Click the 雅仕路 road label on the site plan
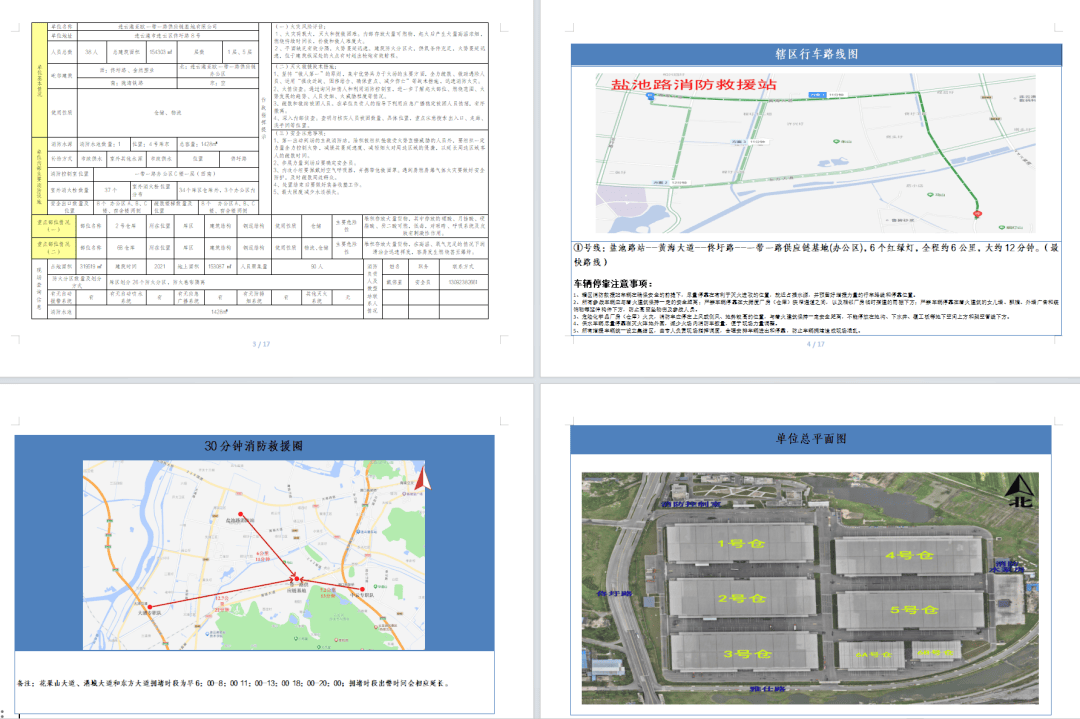Viewport: 1080px width, 719px height. point(768,688)
